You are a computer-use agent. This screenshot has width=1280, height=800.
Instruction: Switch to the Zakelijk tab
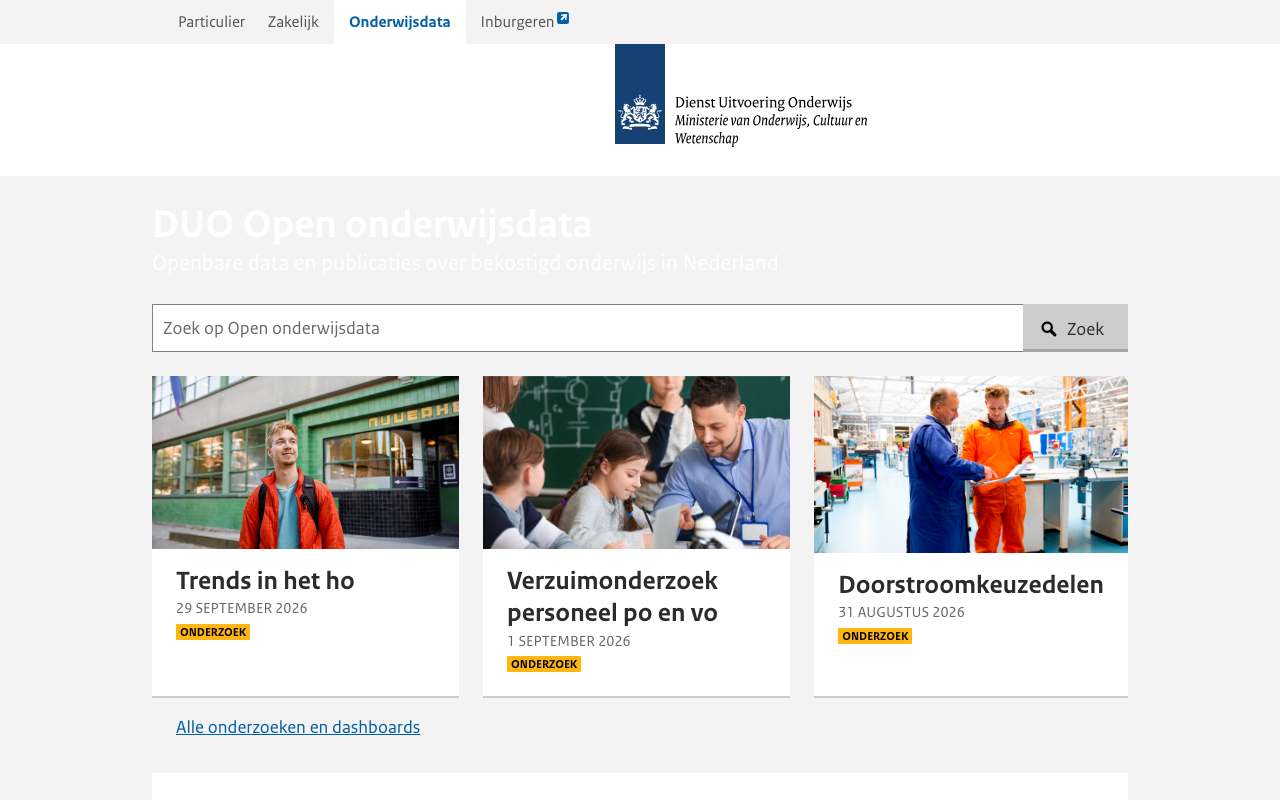tap(293, 22)
